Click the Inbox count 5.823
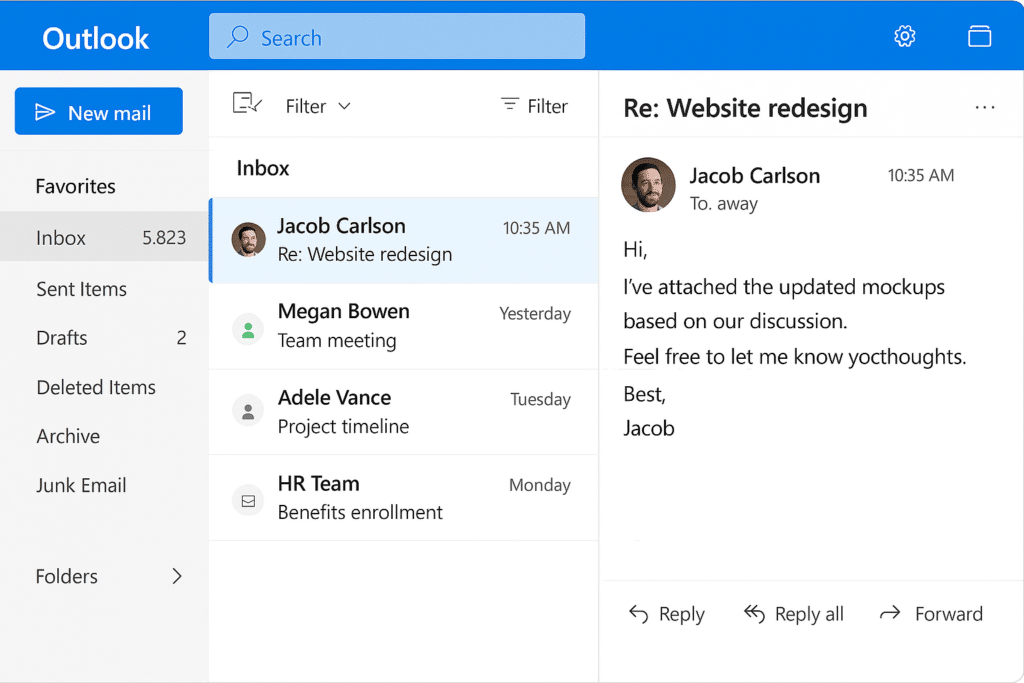This screenshot has width=1024, height=683. tap(164, 237)
